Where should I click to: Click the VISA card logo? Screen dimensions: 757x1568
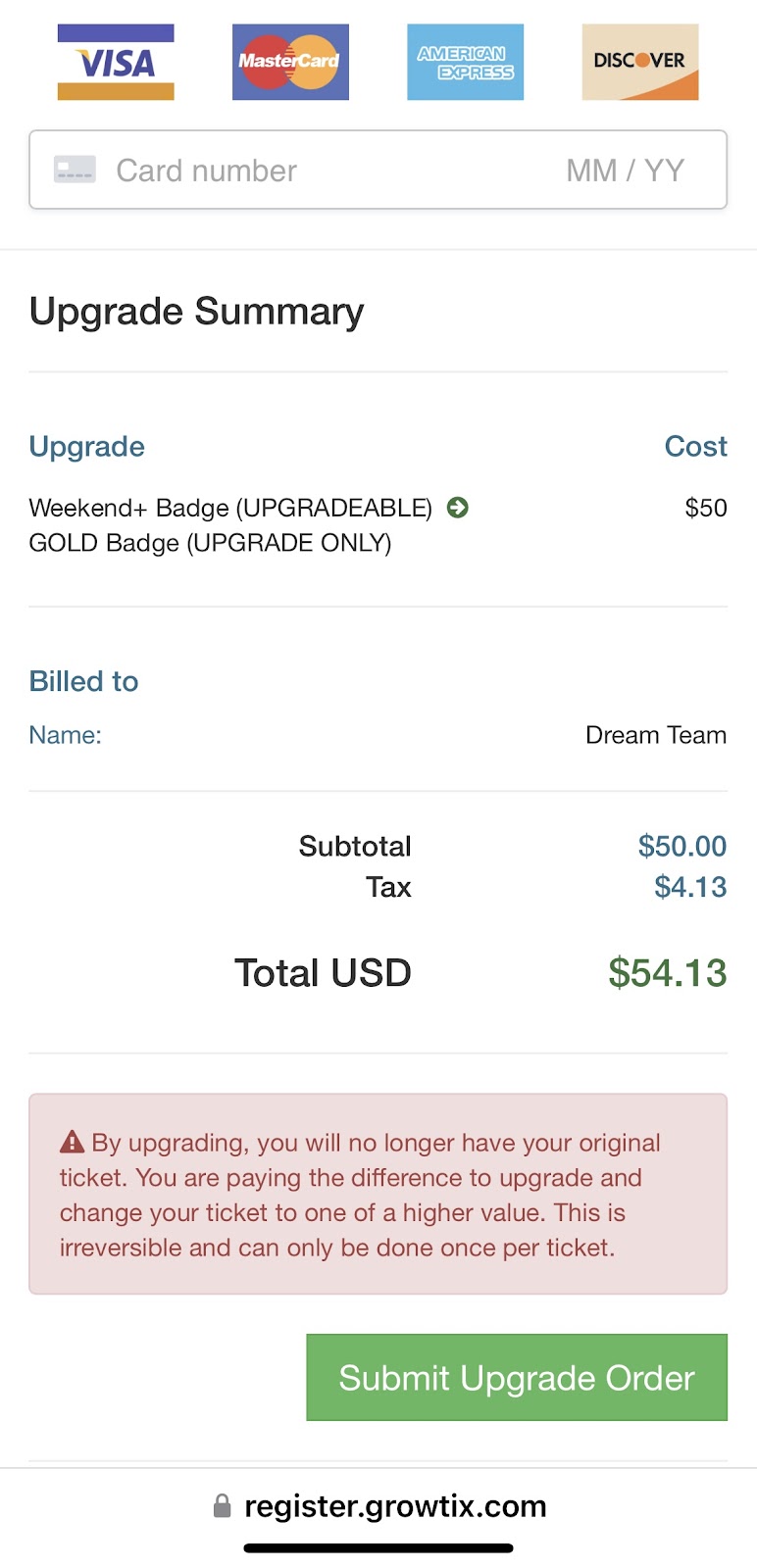[x=116, y=63]
